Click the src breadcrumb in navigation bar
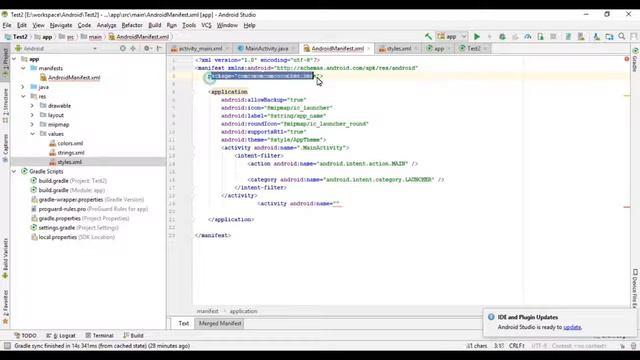The height and width of the screenshot is (360, 640). coord(70,37)
